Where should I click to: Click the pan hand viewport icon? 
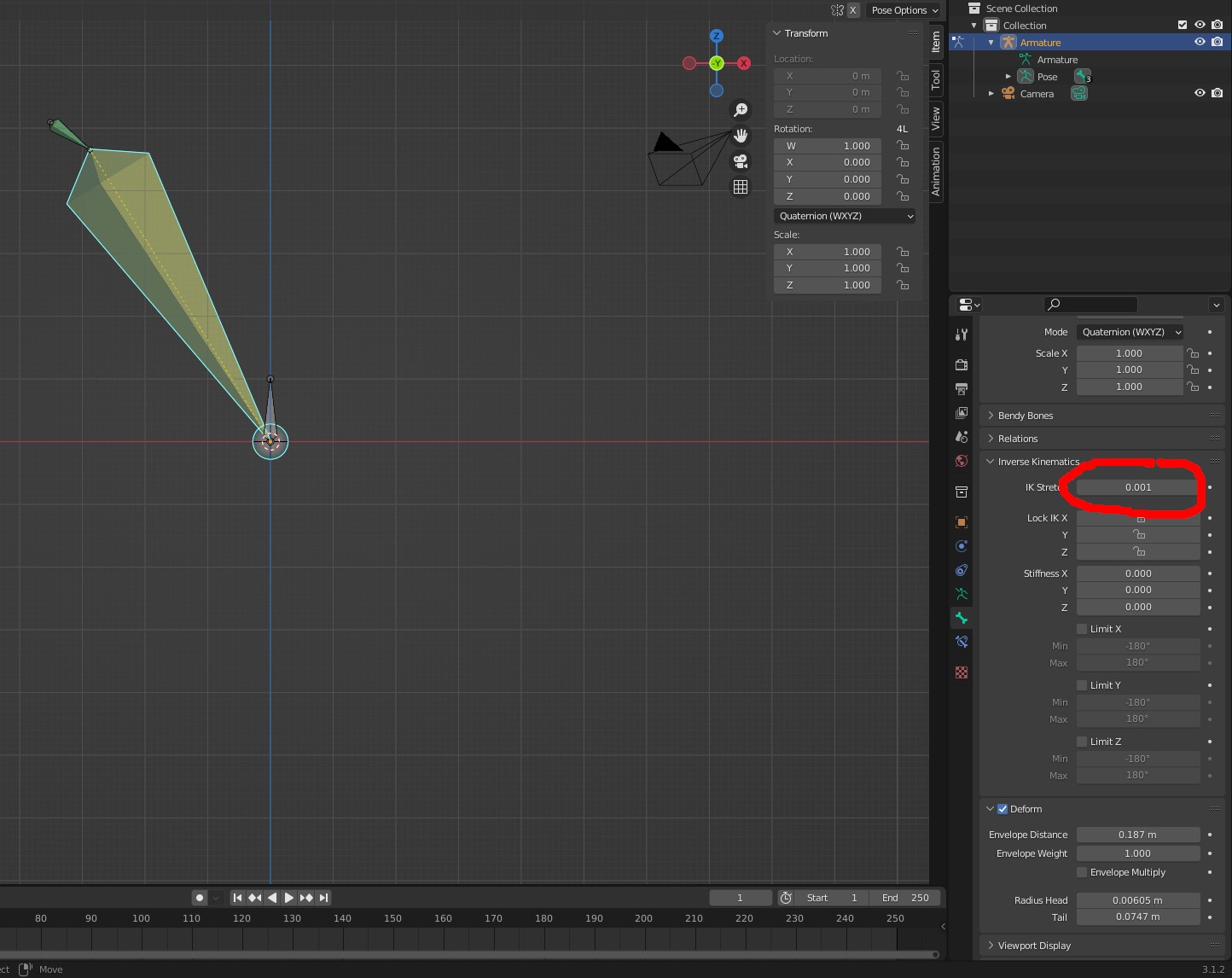pos(741,136)
